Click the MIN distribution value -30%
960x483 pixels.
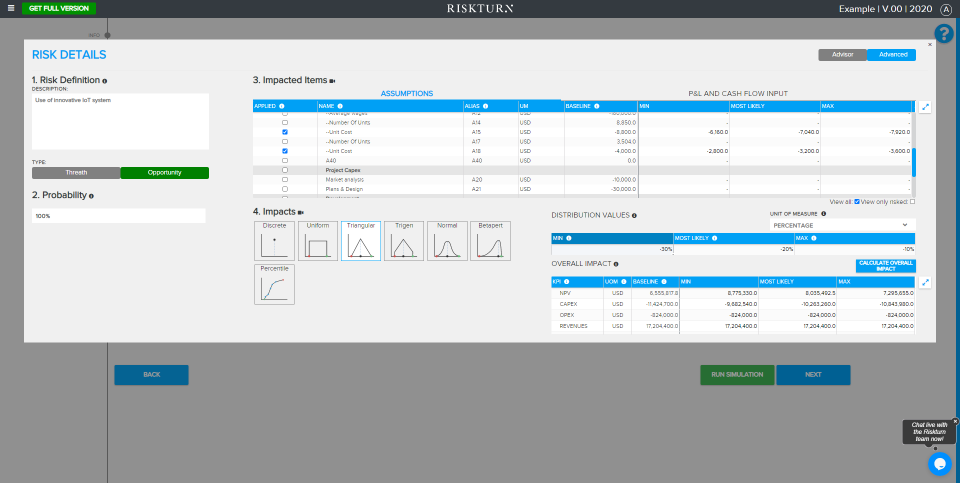(x=612, y=249)
